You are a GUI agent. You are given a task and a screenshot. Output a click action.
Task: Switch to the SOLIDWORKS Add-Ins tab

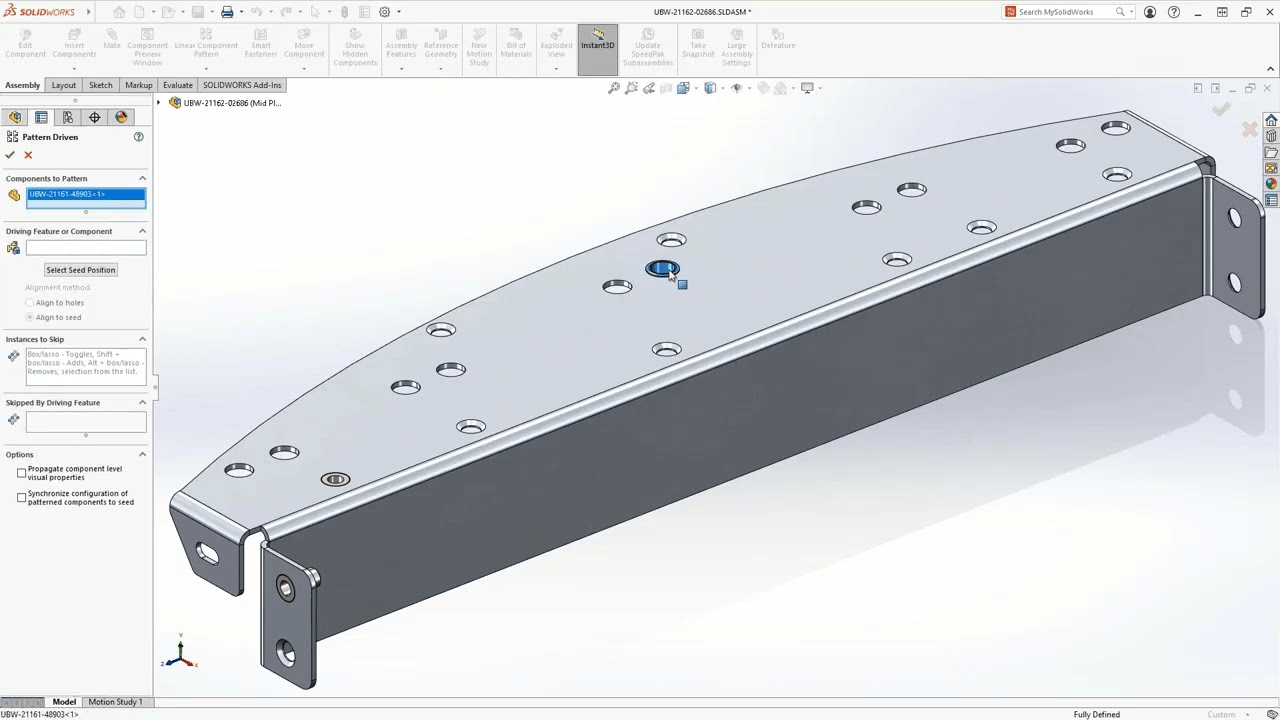(x=242, y=85)
